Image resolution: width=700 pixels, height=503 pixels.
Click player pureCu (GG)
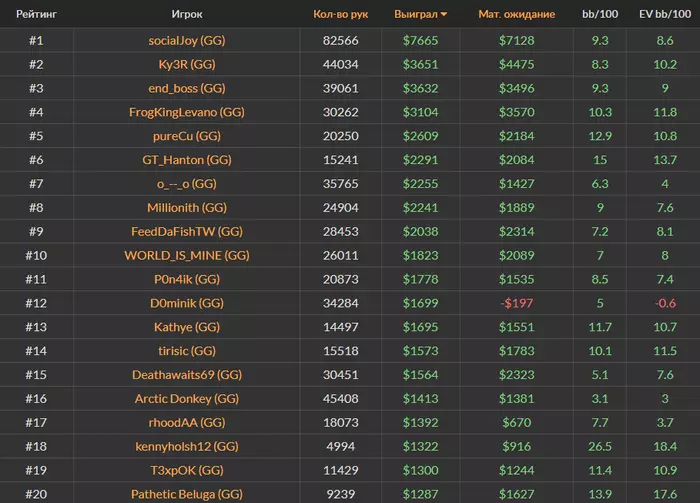pyautogui.click(x=187, y=136)
